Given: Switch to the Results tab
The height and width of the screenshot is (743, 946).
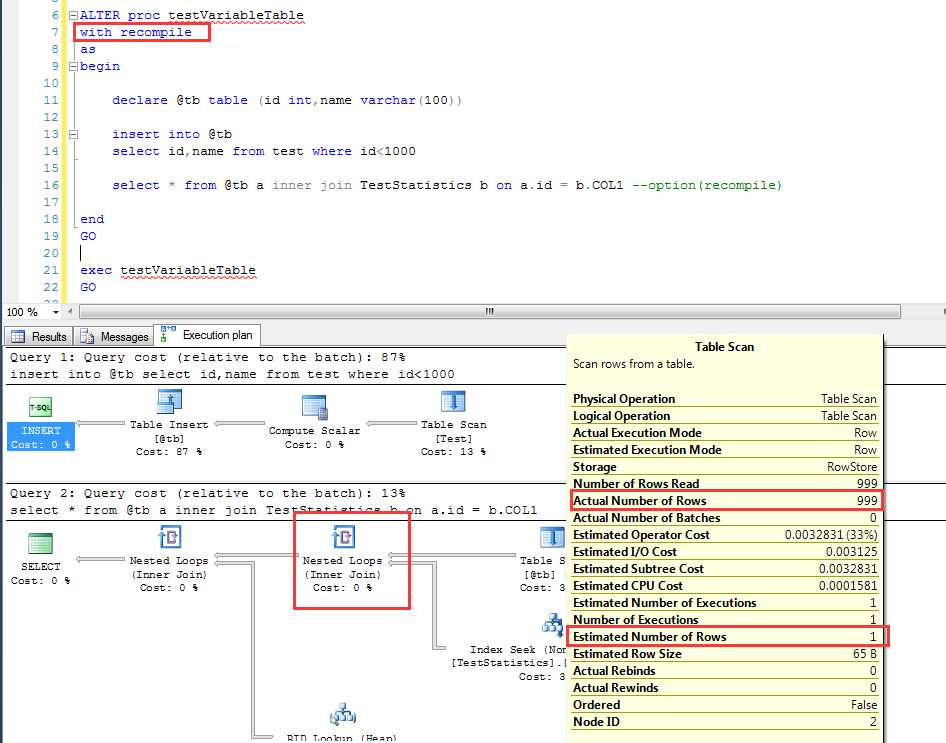Looking at the screenshot, I should pos(40,337).
